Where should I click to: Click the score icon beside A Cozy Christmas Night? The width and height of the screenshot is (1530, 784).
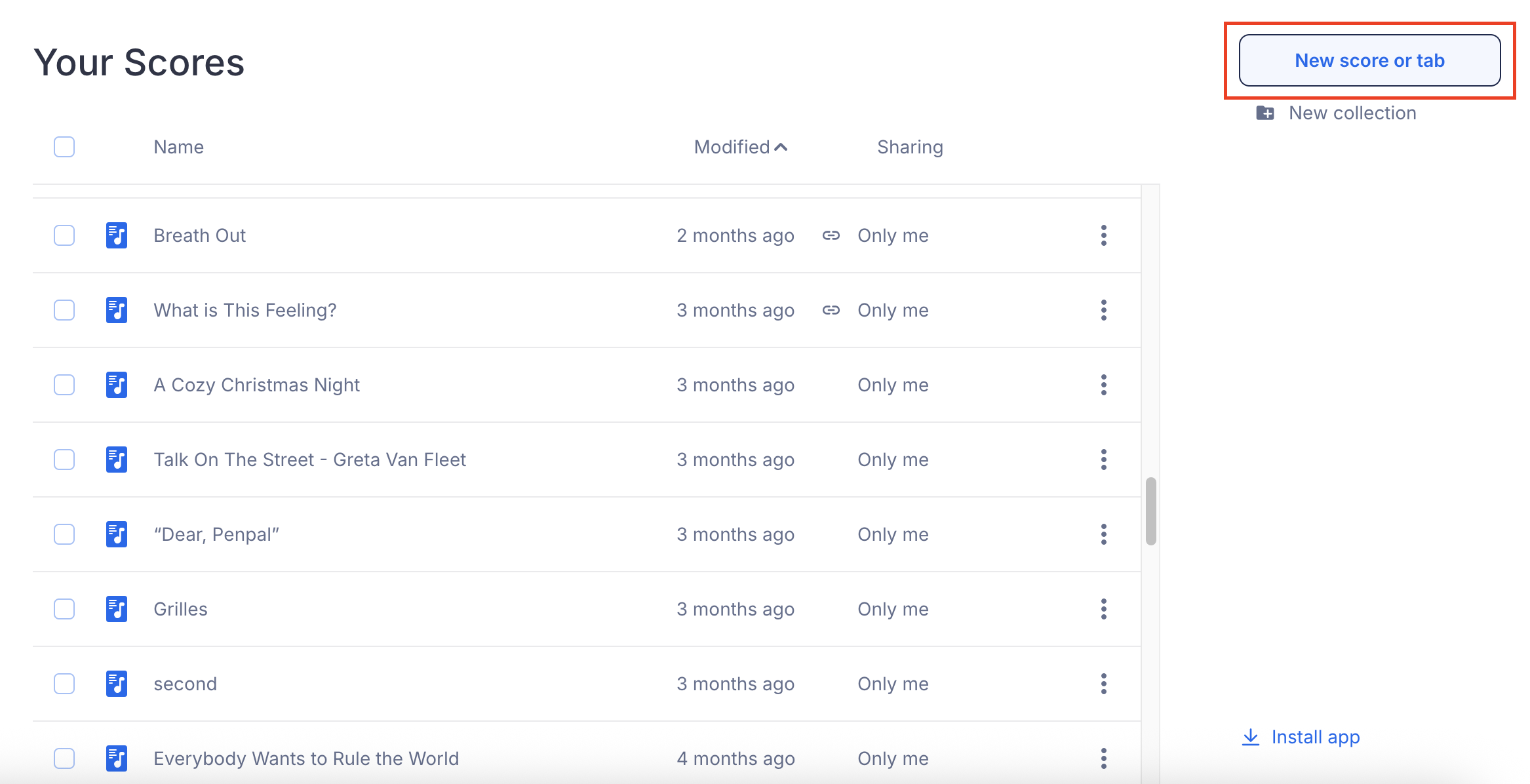click(116, 385)
